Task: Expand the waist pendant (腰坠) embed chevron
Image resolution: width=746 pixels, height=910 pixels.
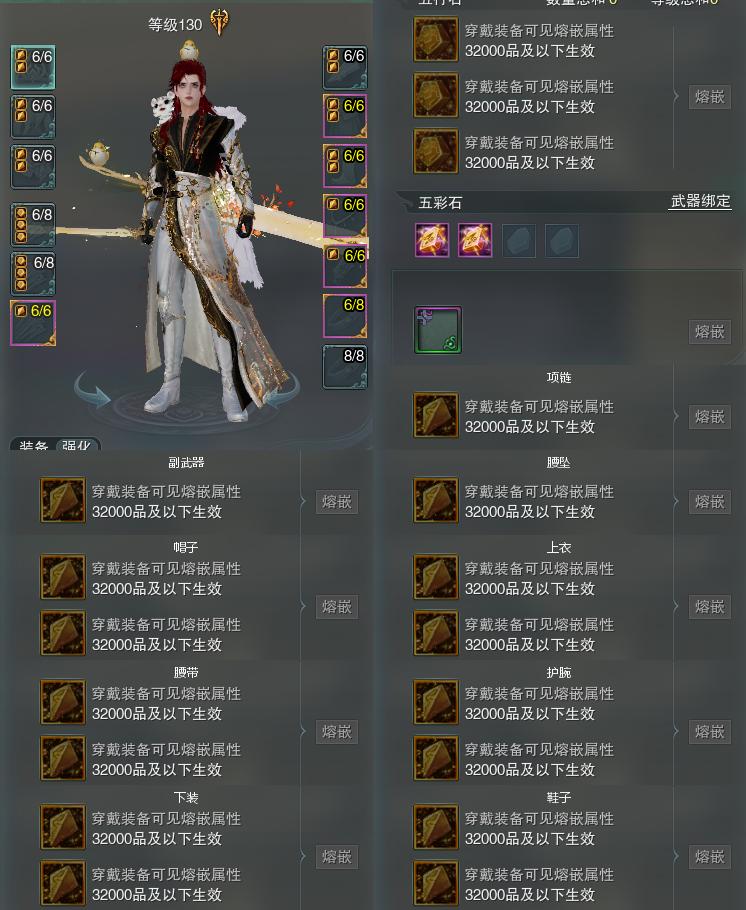Action: tap(676, 501)
